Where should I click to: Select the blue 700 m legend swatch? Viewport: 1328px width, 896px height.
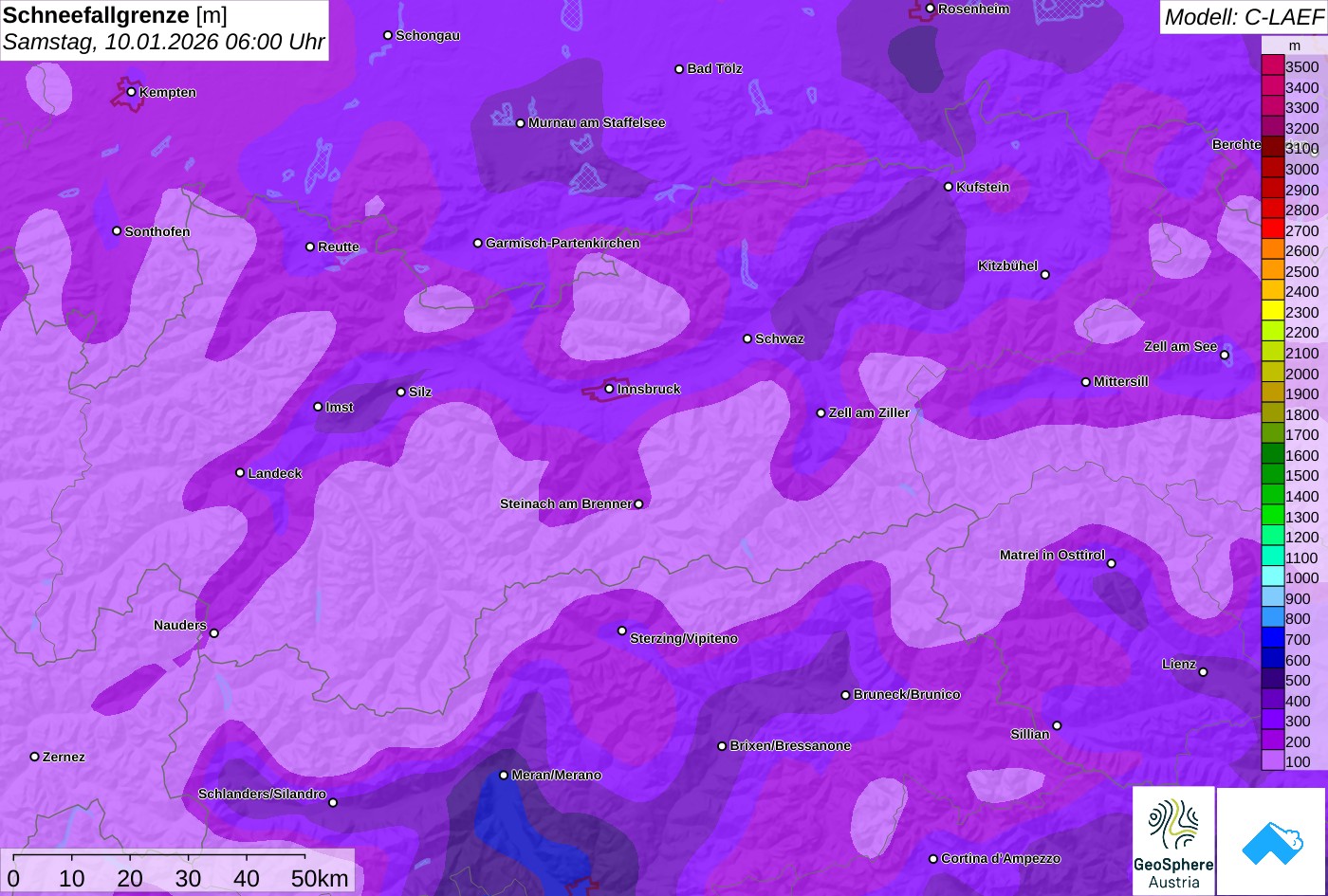point(1272,639)
